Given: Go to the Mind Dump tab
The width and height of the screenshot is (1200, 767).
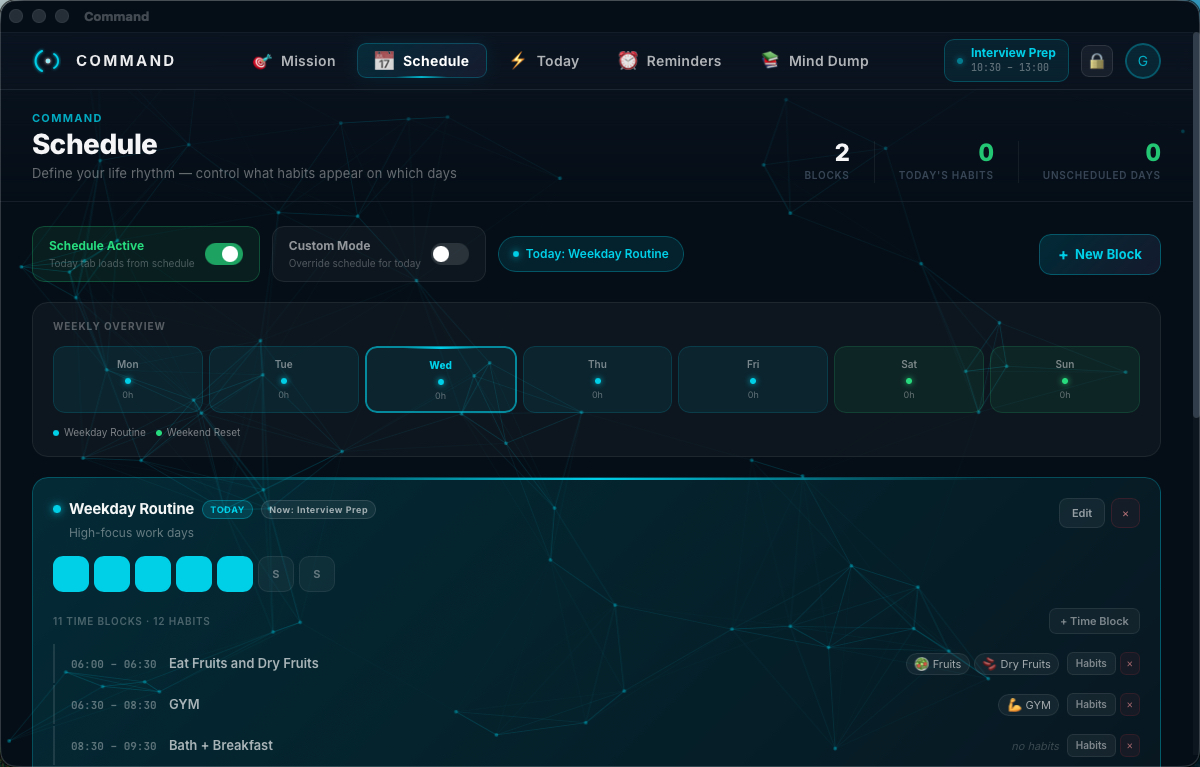Looking at the screenshot, I should click(814, 61).
